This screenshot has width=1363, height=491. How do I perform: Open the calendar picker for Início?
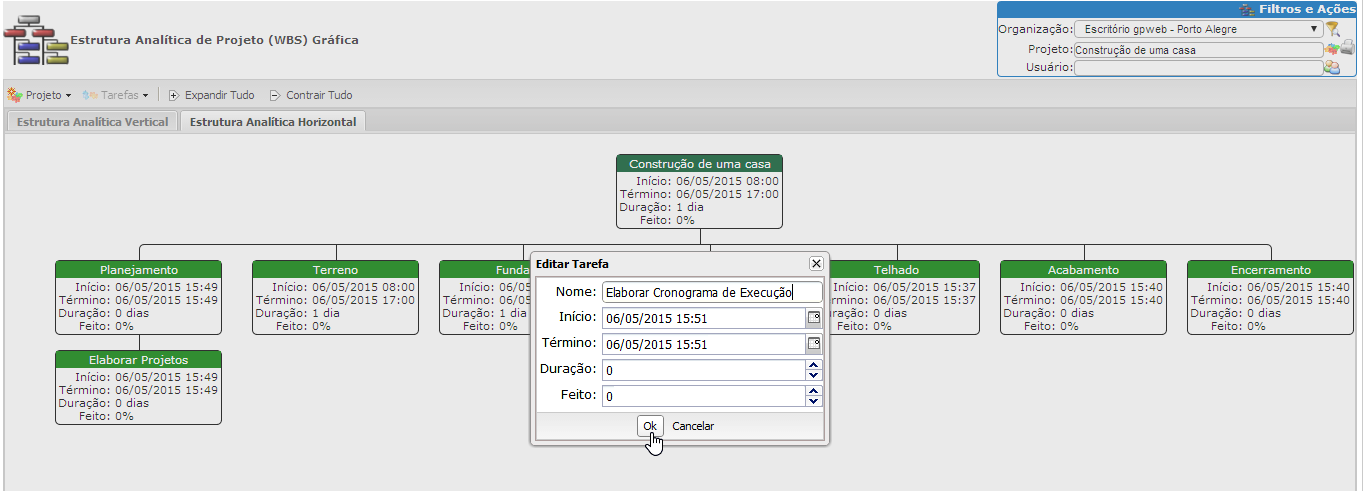click(814, 318)
